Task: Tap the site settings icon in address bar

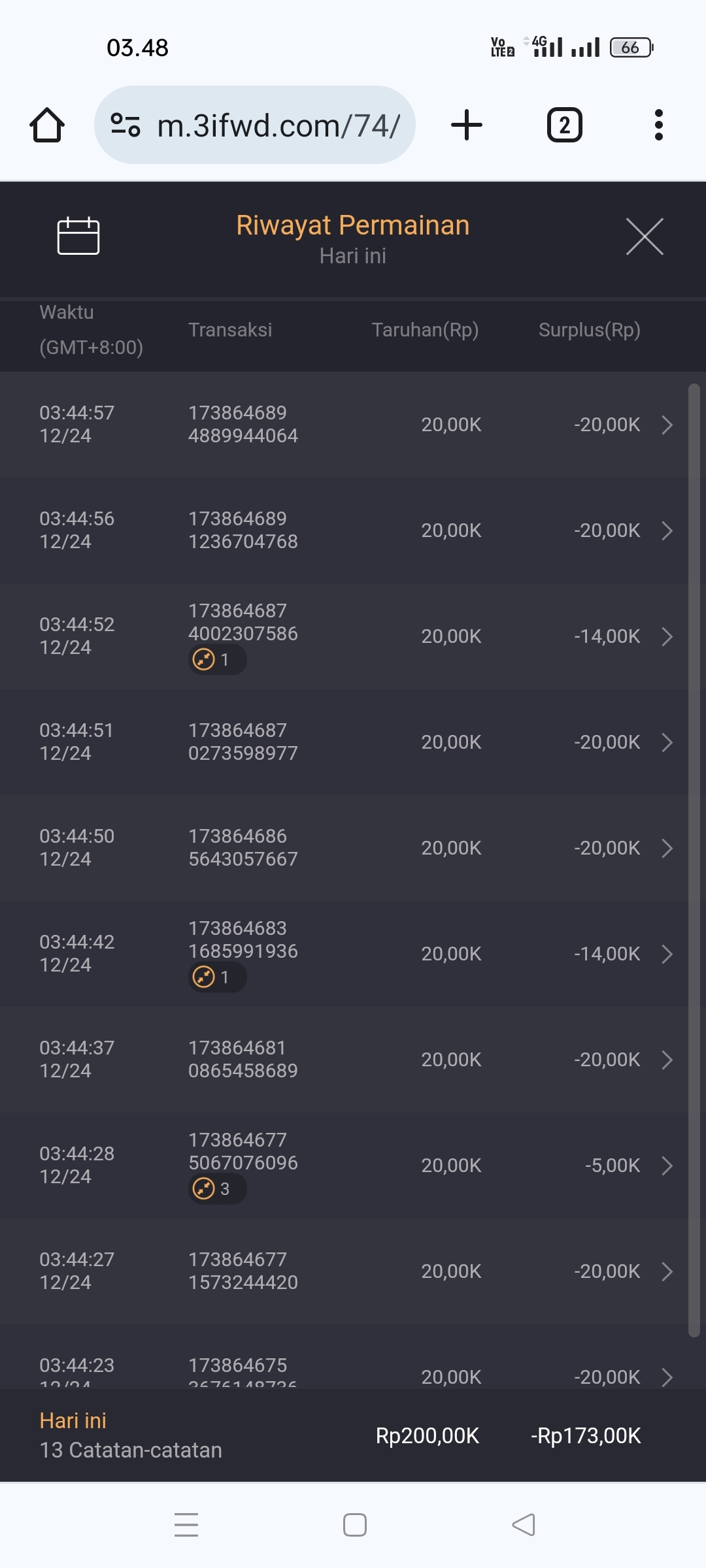Action: (x=126, y=125)
